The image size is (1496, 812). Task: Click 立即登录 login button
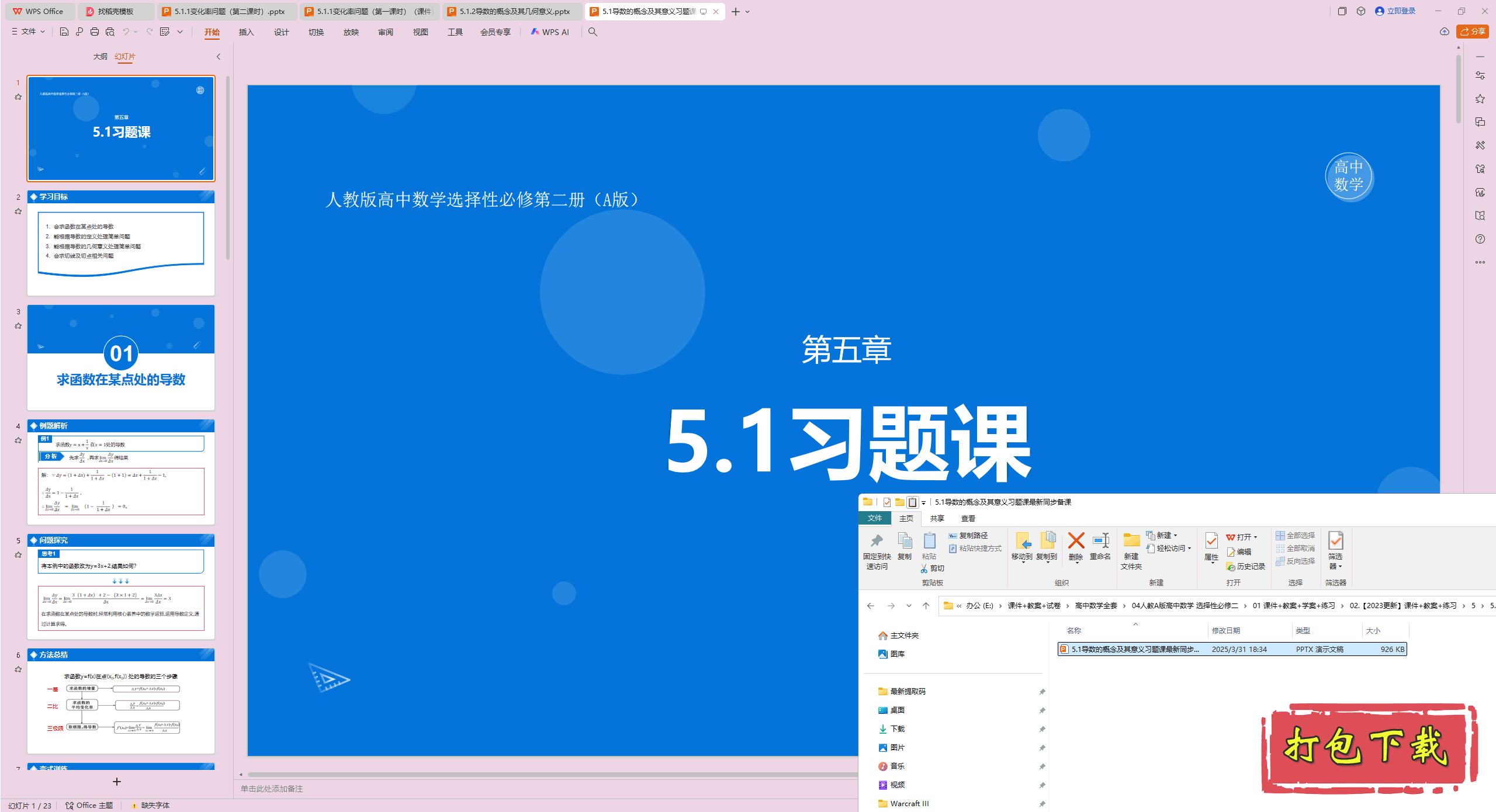pos(1395,11)
